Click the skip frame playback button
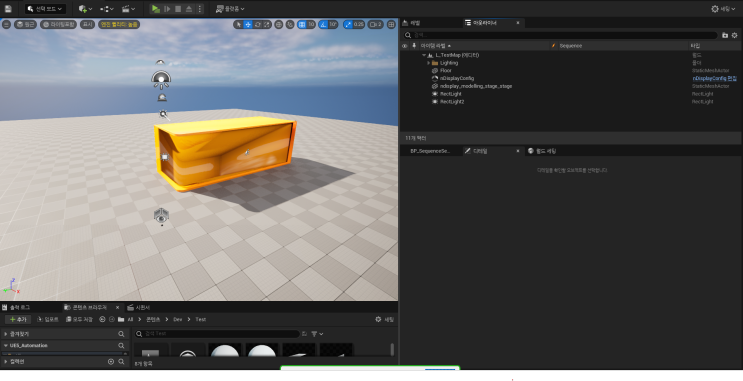 pyautogui.click(x=167, y=9)
